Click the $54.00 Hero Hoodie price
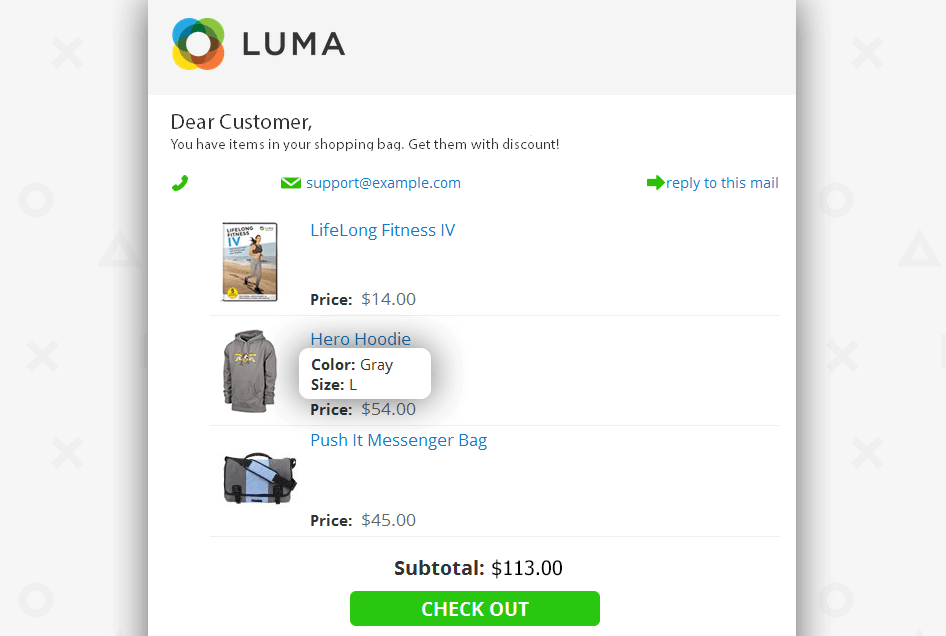The image size is (946, 636). (389, 409)
